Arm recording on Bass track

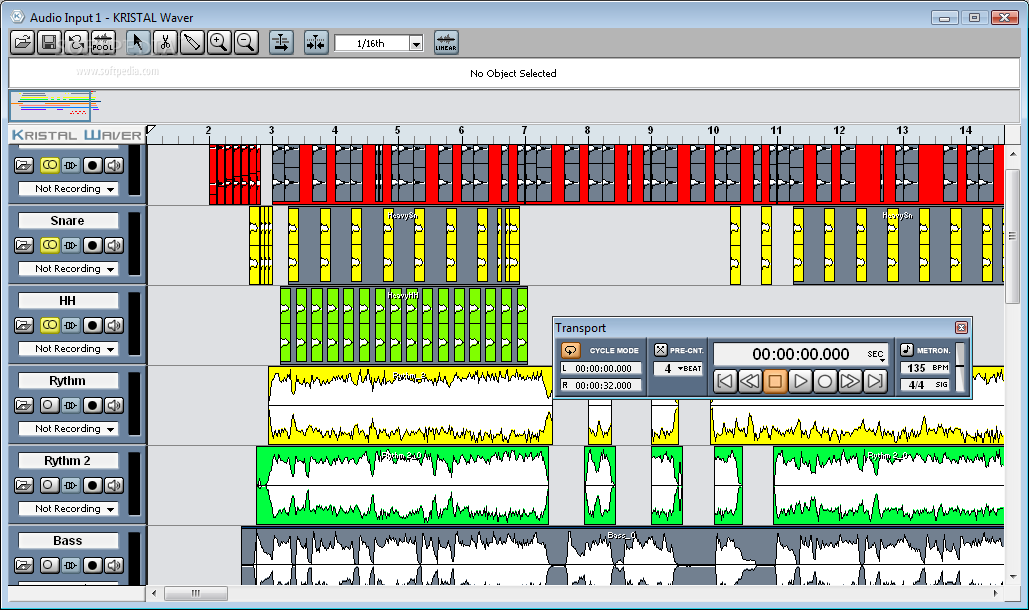[x=93, y=565]
